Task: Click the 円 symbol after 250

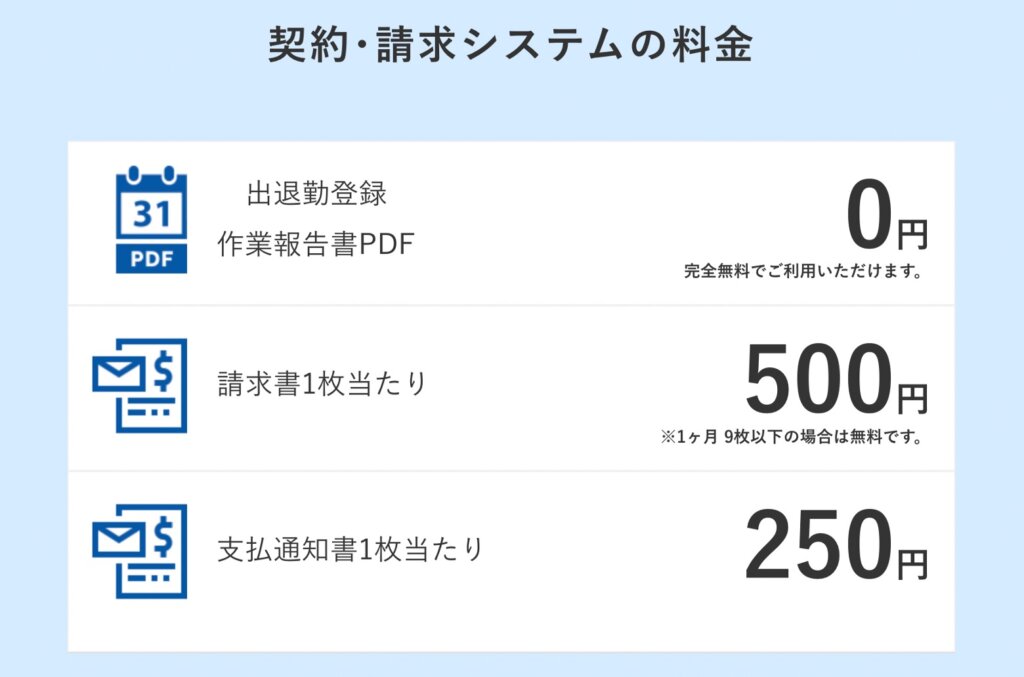Action: pyautogui.click(x=911, y=565)
